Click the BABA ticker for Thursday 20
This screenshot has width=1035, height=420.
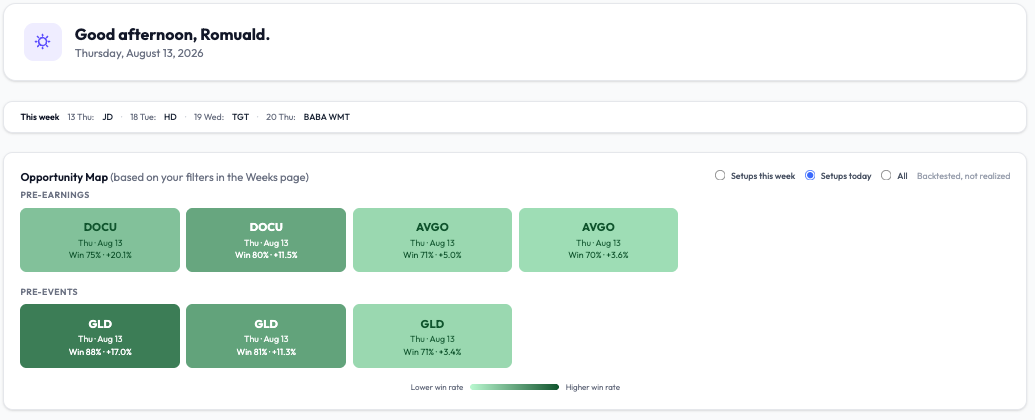315,117
